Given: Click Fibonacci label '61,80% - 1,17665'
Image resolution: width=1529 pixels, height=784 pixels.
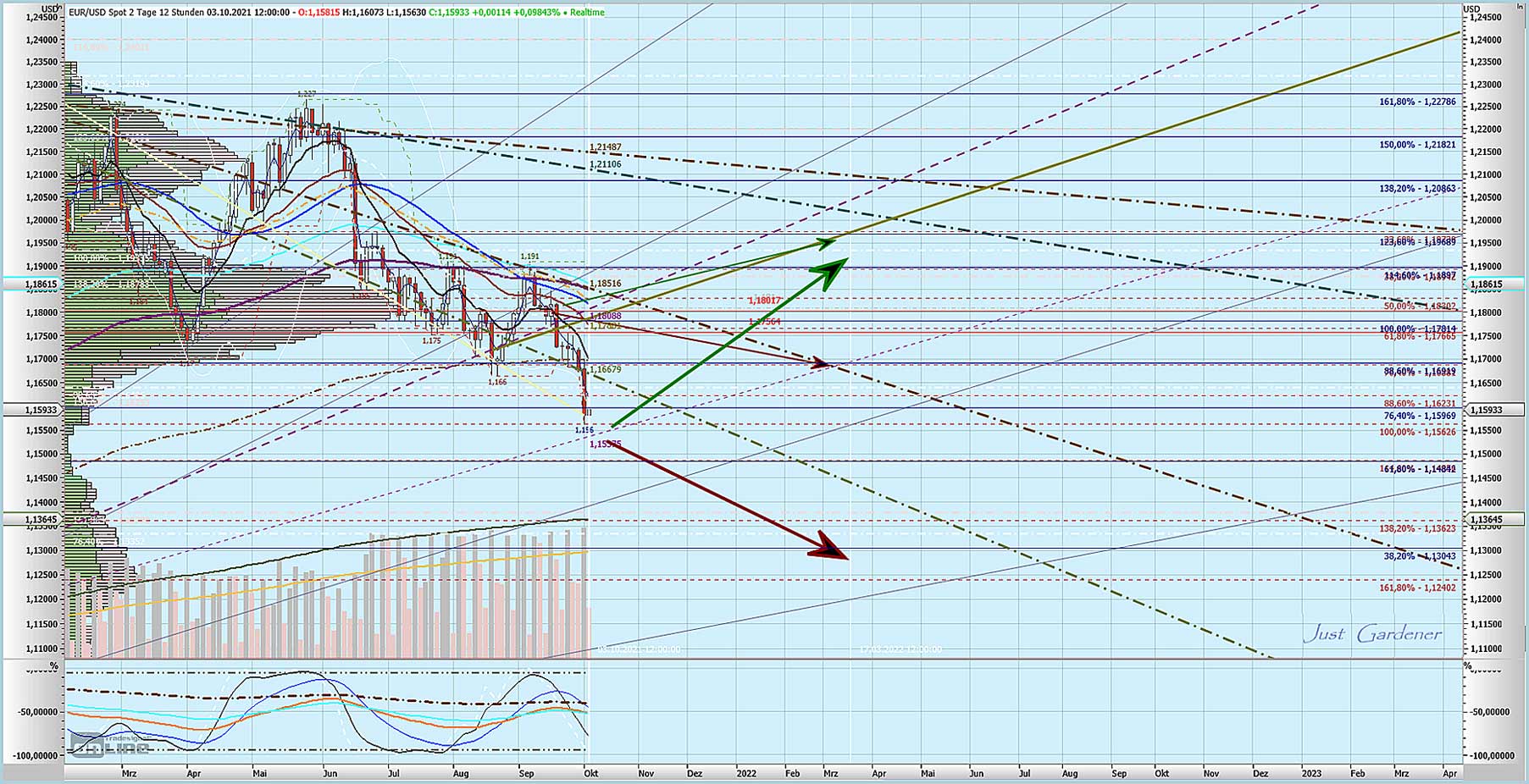Looking at the screenshot, I should point(1420,337).
